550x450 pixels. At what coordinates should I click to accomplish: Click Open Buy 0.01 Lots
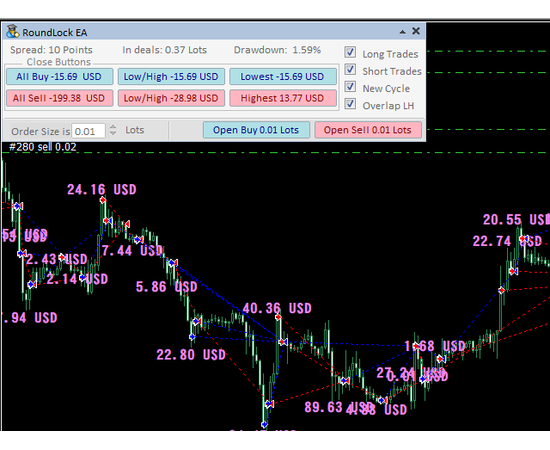(256, 130)
